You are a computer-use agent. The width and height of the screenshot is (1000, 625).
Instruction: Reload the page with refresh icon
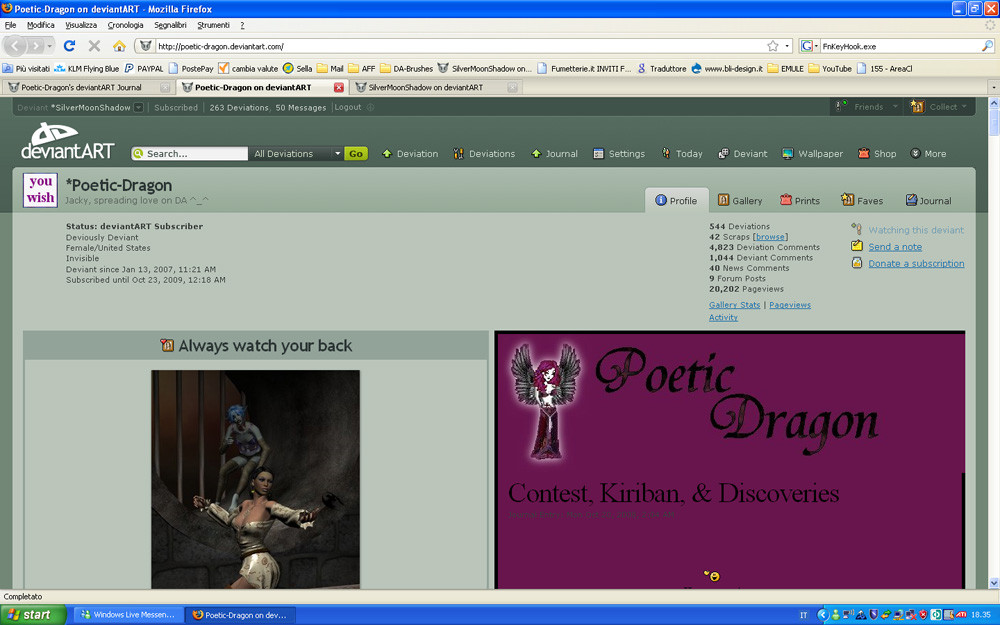coord(70,46)
